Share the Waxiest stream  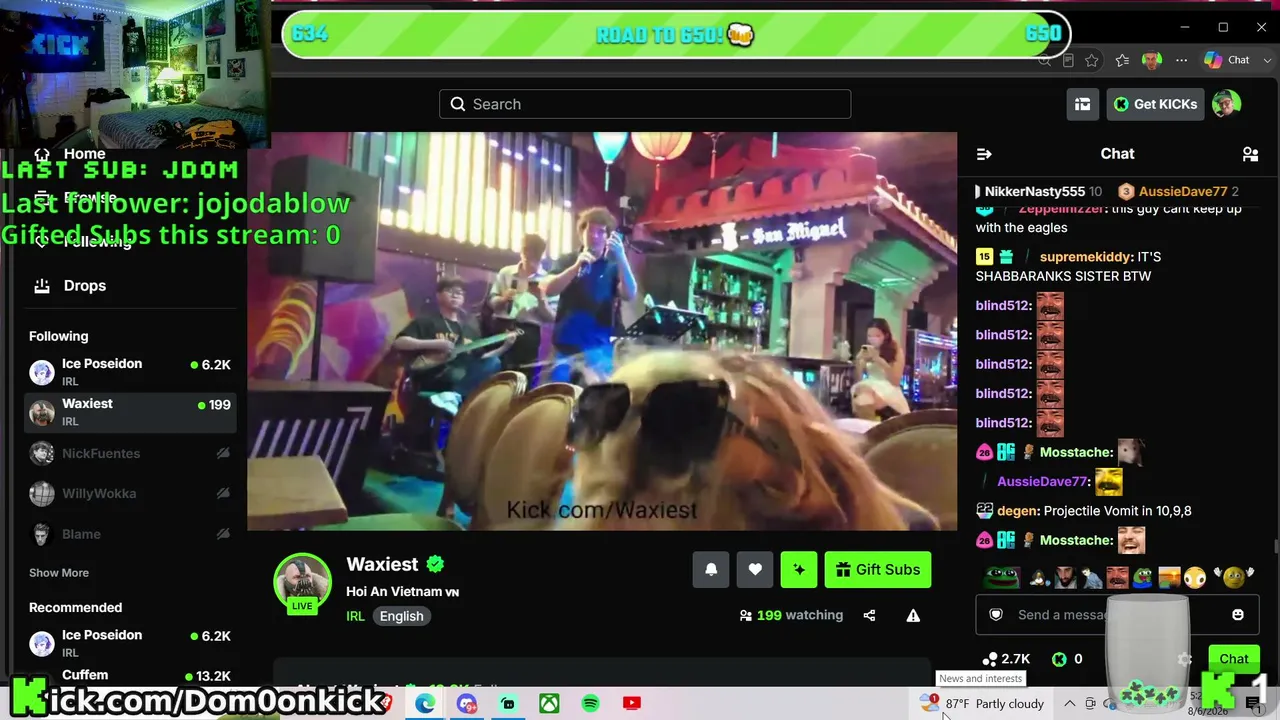tap(869, 616)
